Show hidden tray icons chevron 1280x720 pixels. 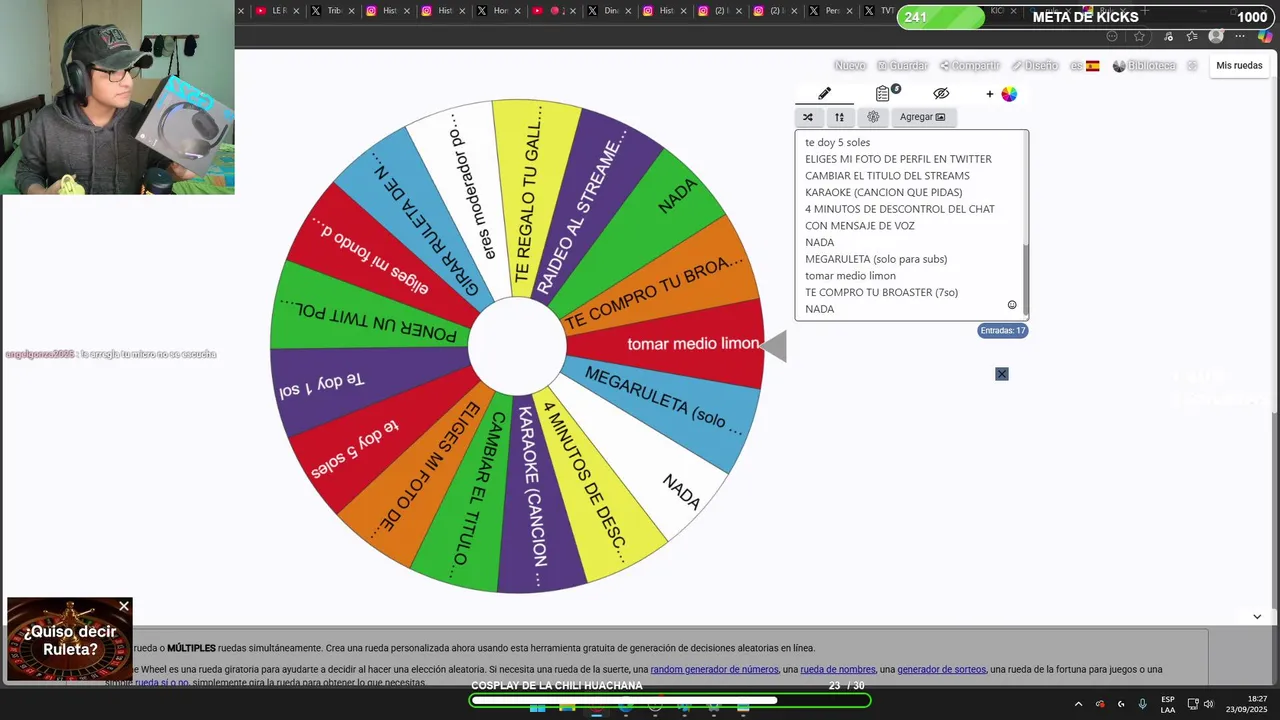(x=1078, y=704)
